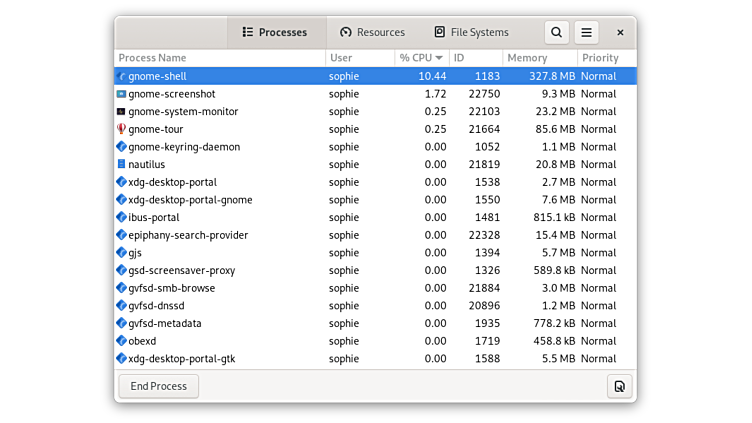This screenshot has width=752, height=423.
Task: Click the process properties icon at bottom right
Action: tap(619, 386)
